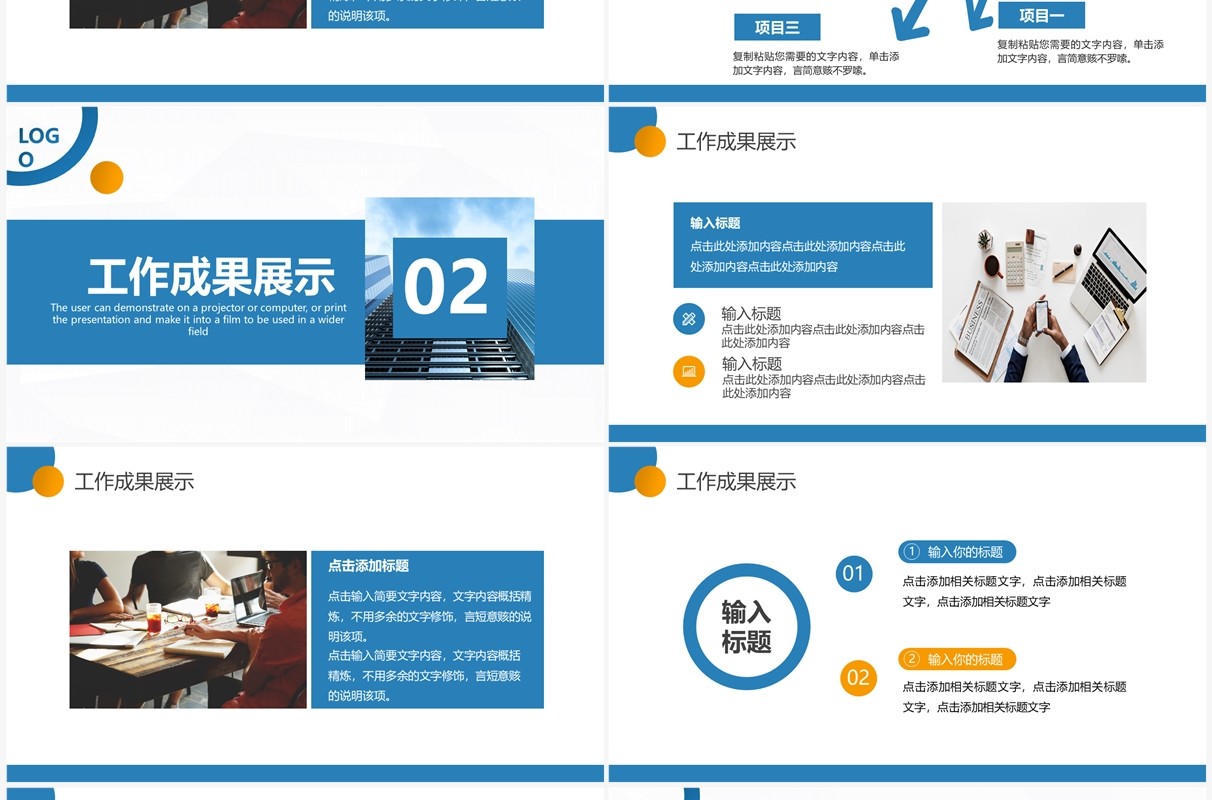Image resolution: width=1212 pixels, height=800 pixels.
Task: Click the orange pill ② 输入你的标题
Action: pyautogui.click(x=957, y=659)
